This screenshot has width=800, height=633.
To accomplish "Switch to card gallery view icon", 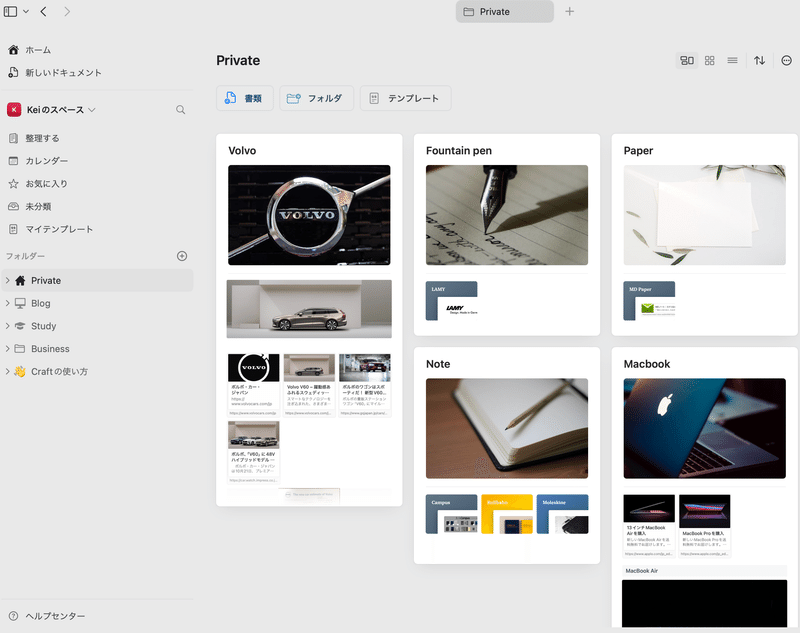I will click(687, 61).
